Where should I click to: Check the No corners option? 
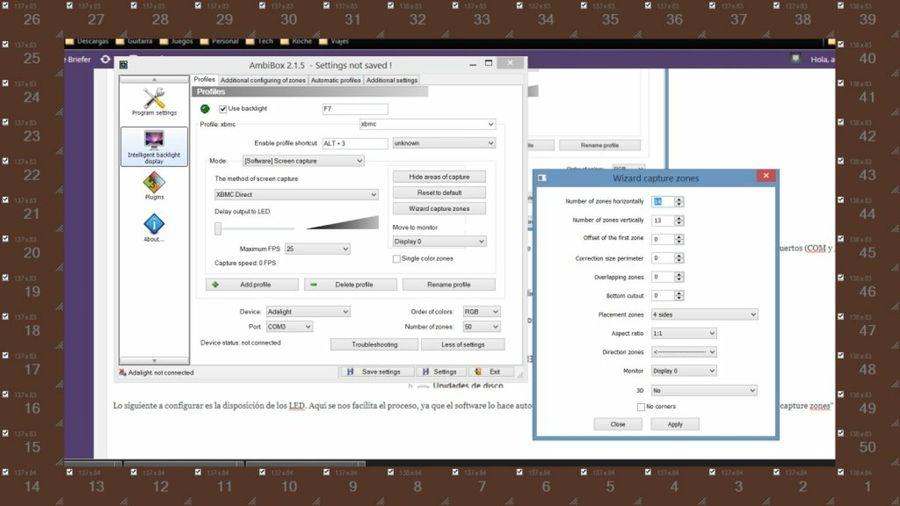641,406
